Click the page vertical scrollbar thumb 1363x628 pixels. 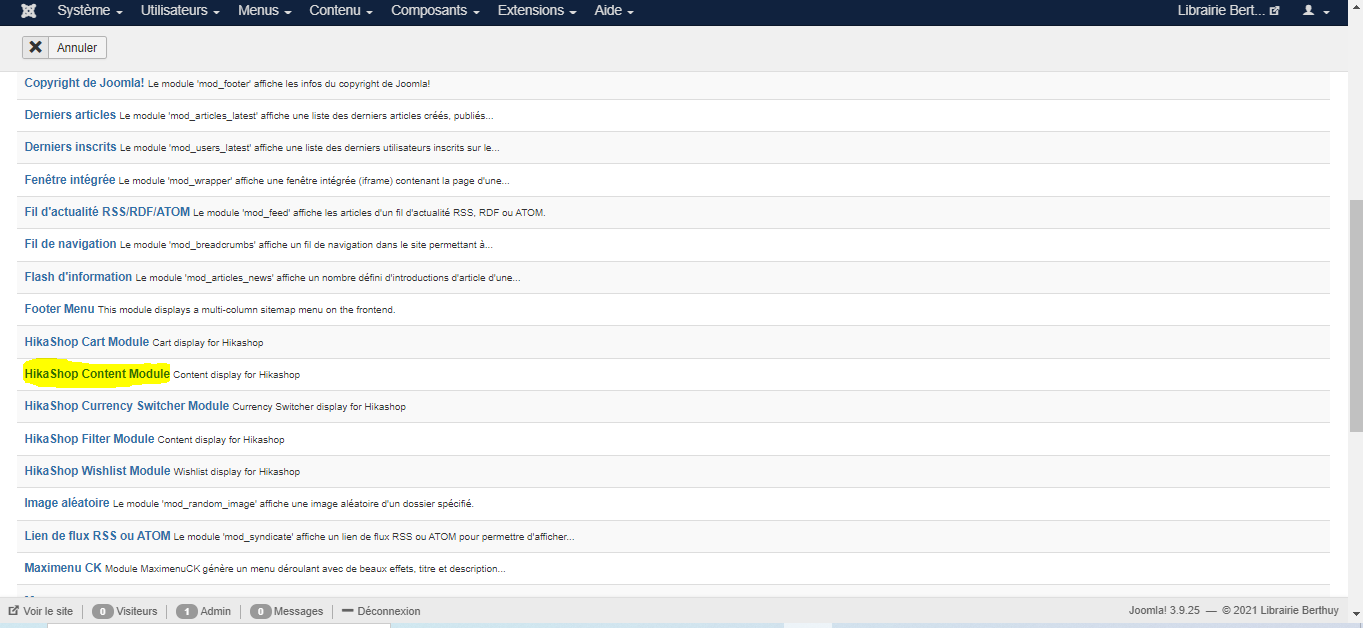tap(1356, 316)
